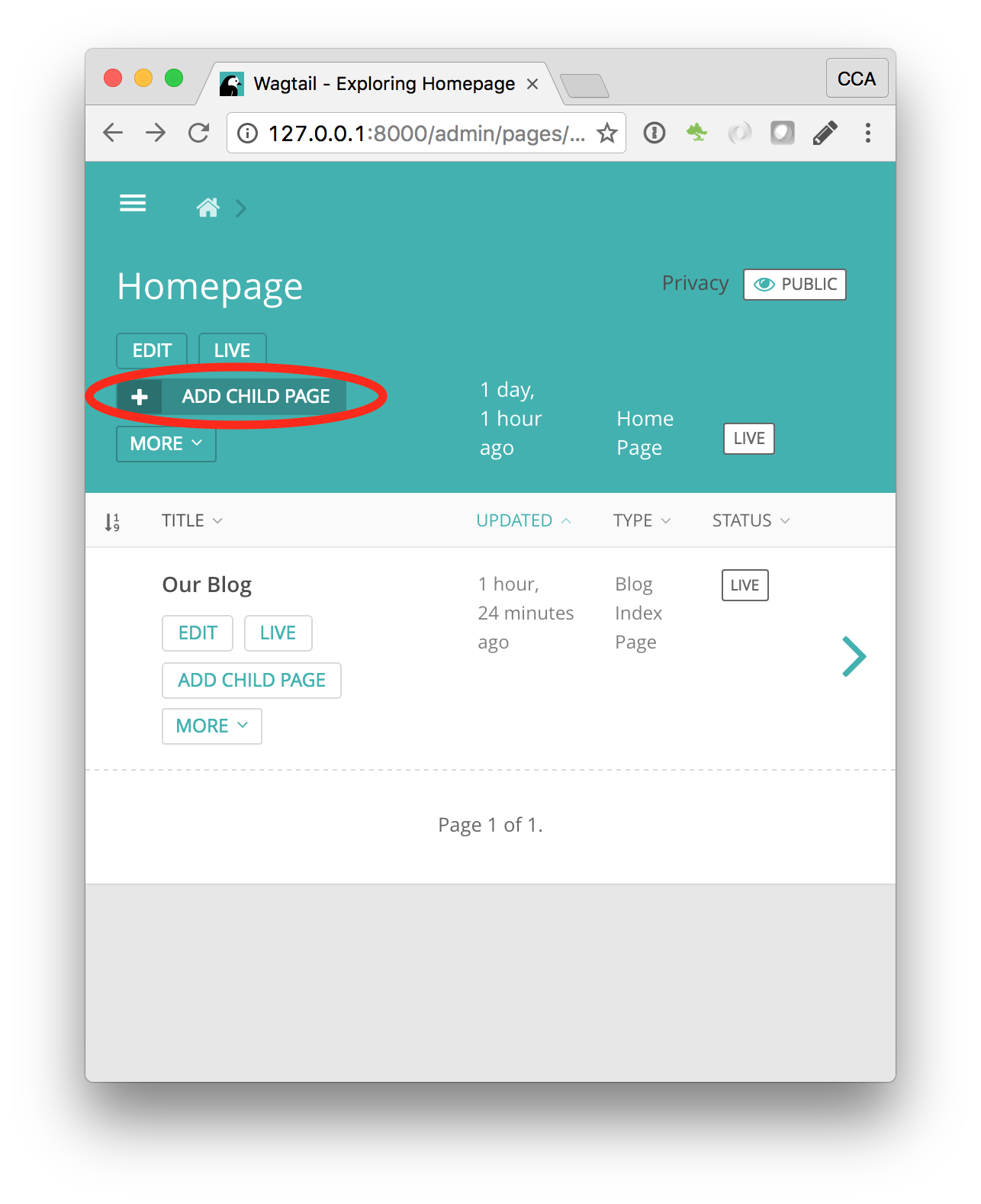Click the browser address bar
This screenshot has width=981, height=1204.
[x=426, y=134]
